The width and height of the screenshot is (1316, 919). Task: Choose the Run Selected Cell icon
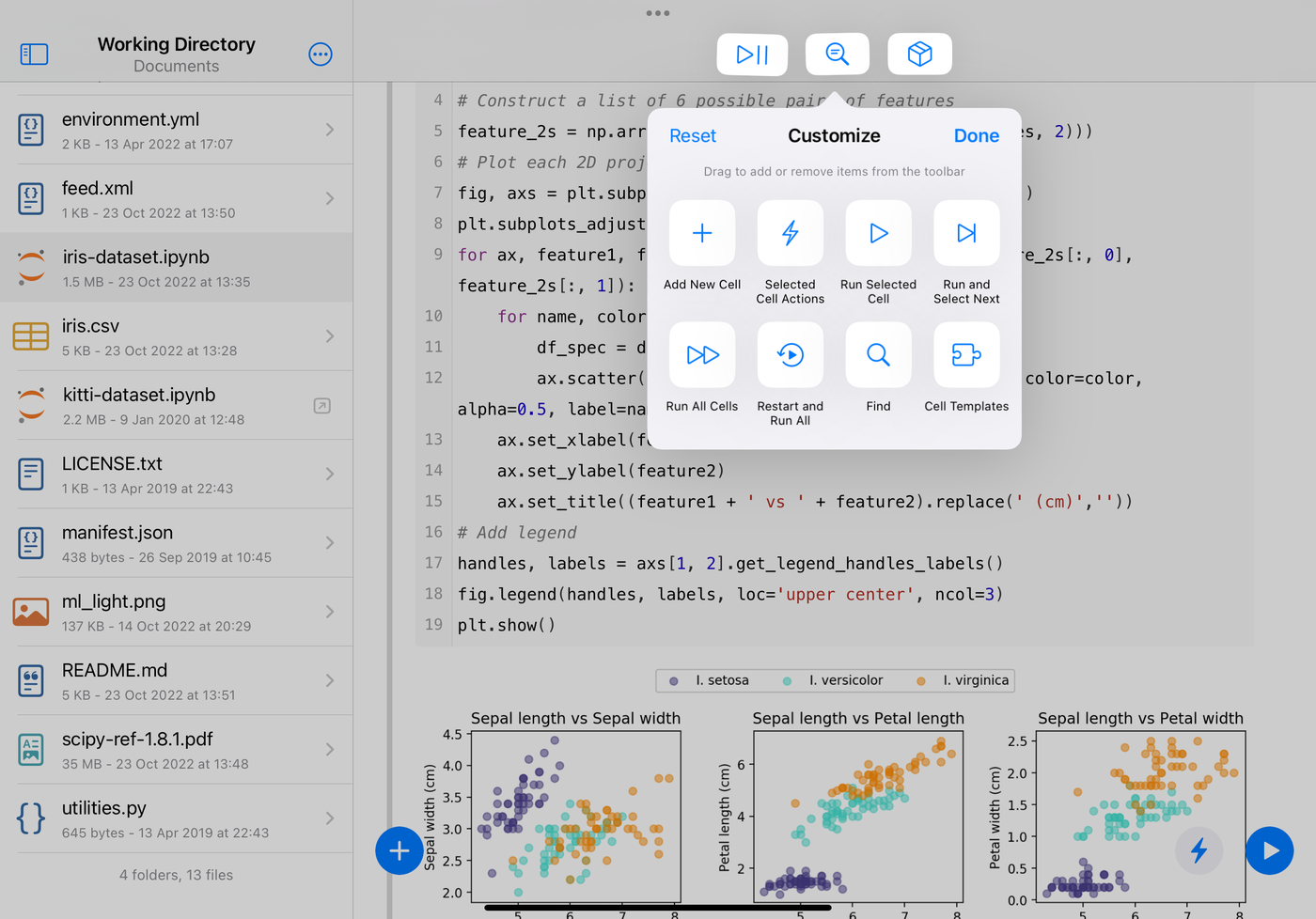[878, 233]
